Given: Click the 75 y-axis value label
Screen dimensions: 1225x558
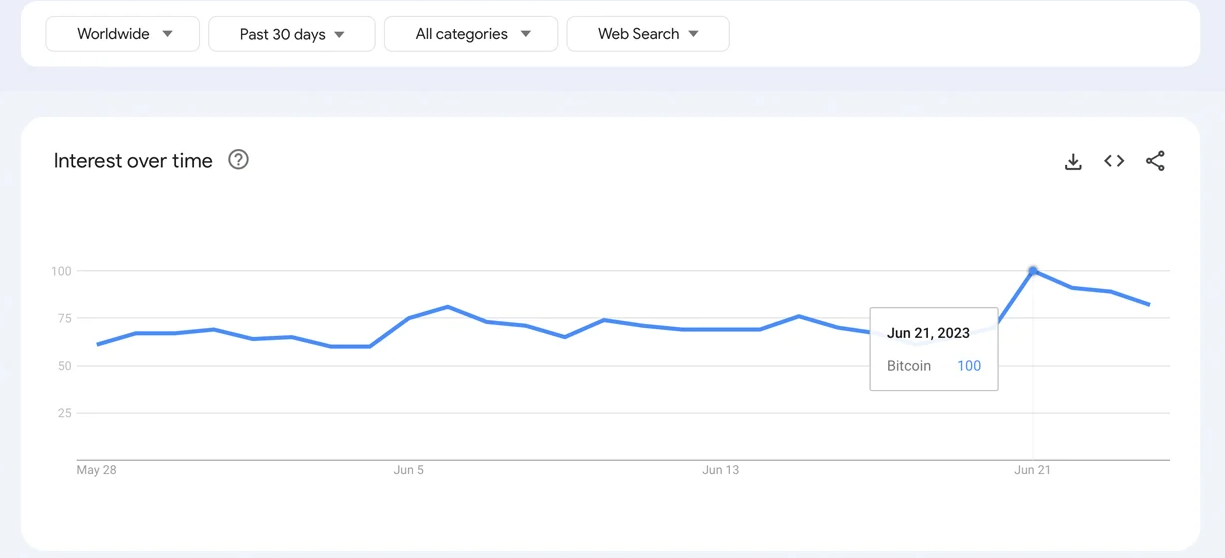Looking at the screenshot, I should click(64, 319).
